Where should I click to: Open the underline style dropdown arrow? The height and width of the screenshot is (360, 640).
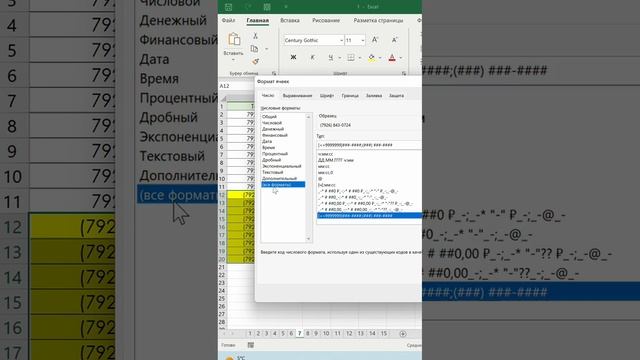pos(339,58)
